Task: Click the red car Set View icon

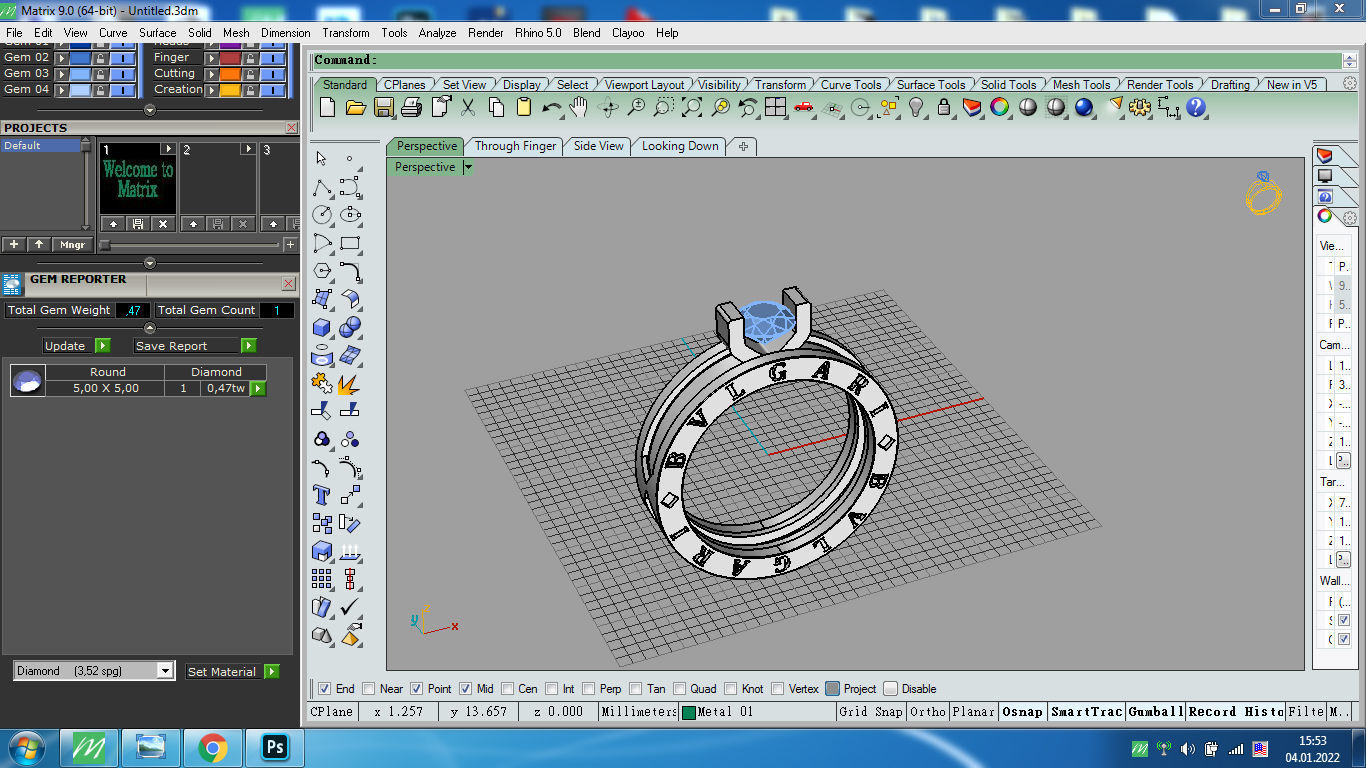Action: coord(803,107)
